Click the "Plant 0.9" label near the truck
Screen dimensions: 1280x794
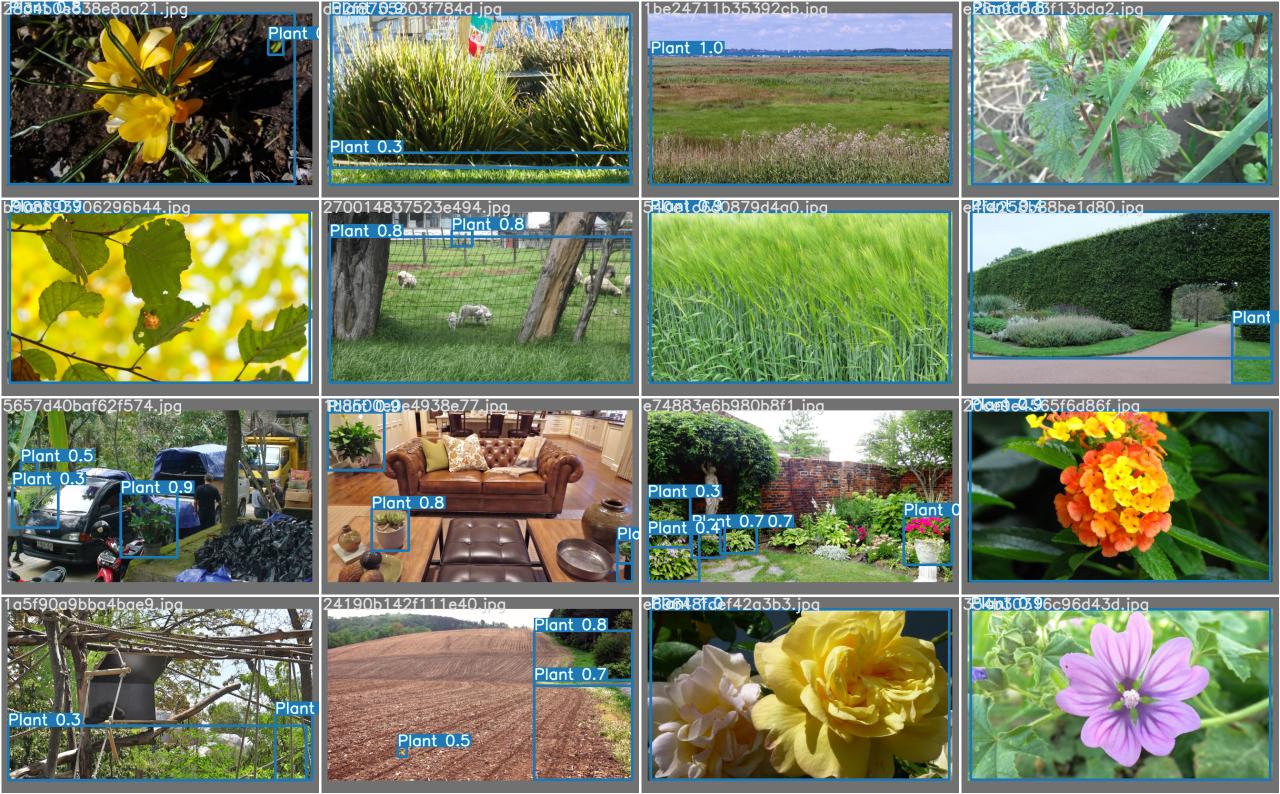point(157,488)
